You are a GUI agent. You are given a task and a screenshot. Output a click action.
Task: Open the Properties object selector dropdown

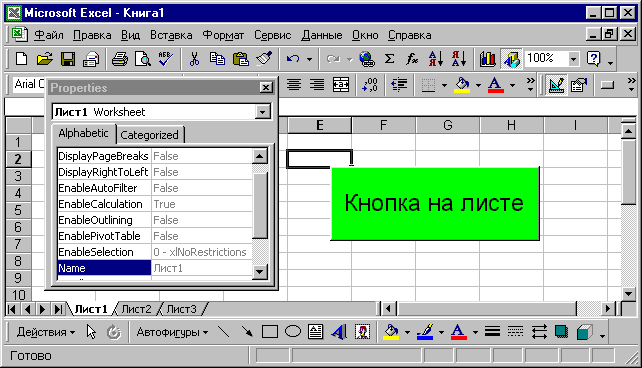[262, 112]
